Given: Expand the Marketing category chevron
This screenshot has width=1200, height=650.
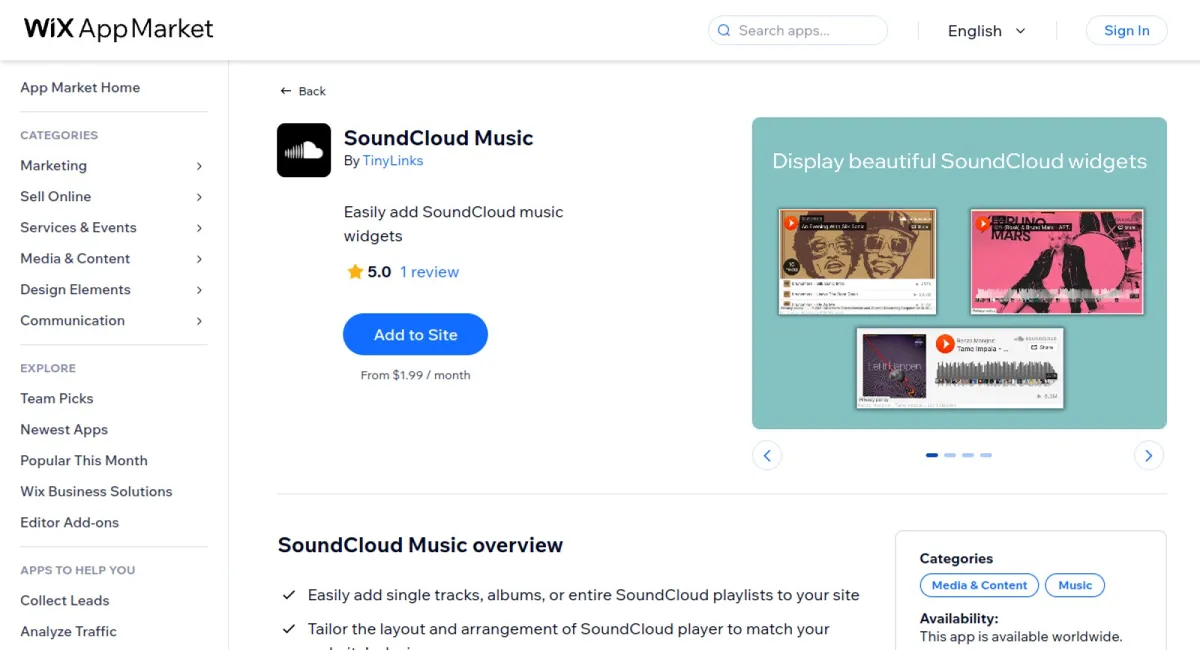Looking at the screenshot, I should [x=199, y=166].
